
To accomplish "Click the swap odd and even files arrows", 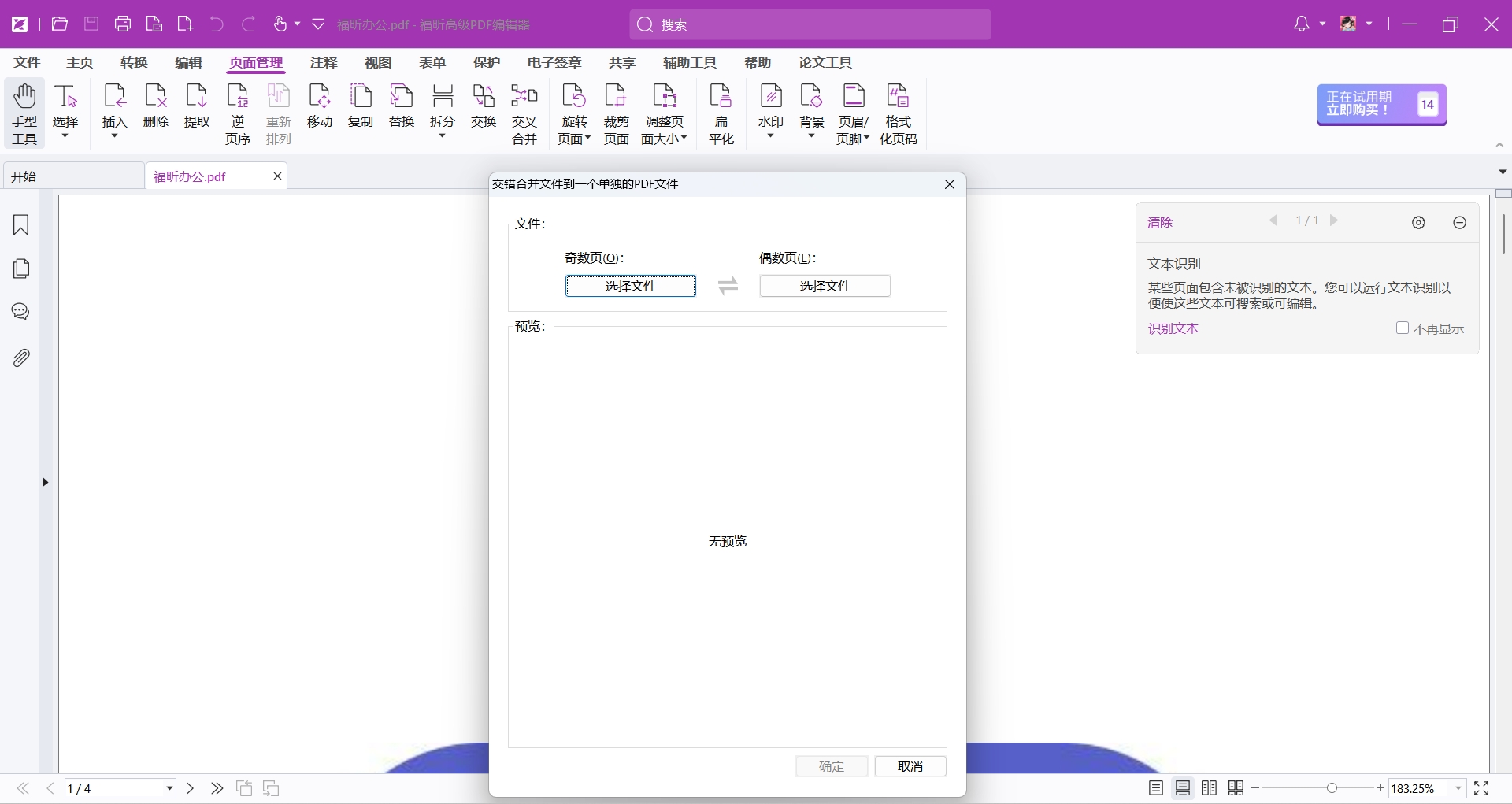I will [728, 286].
